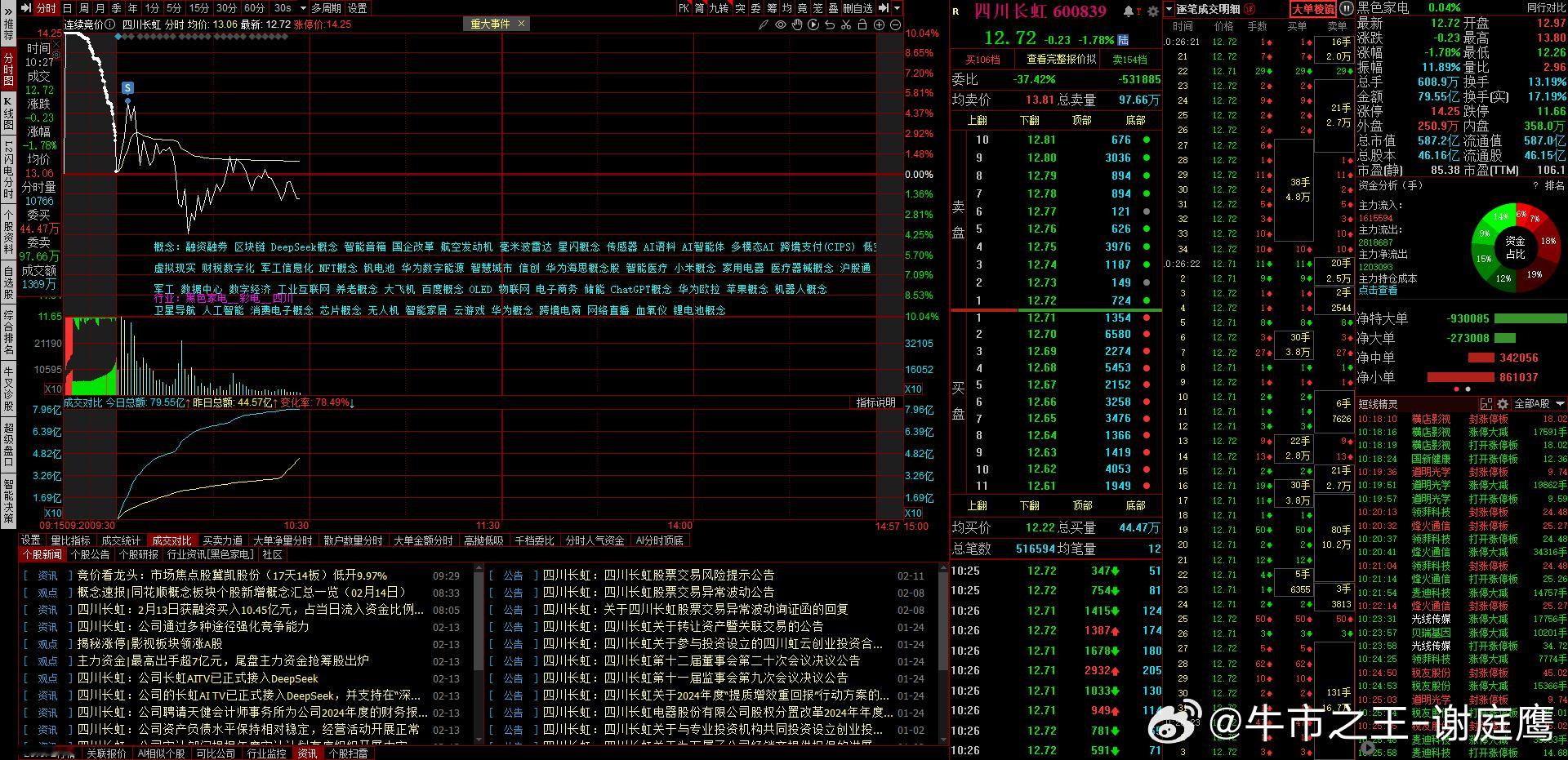Click 查看完整报价拟 link

(1062, 60)
